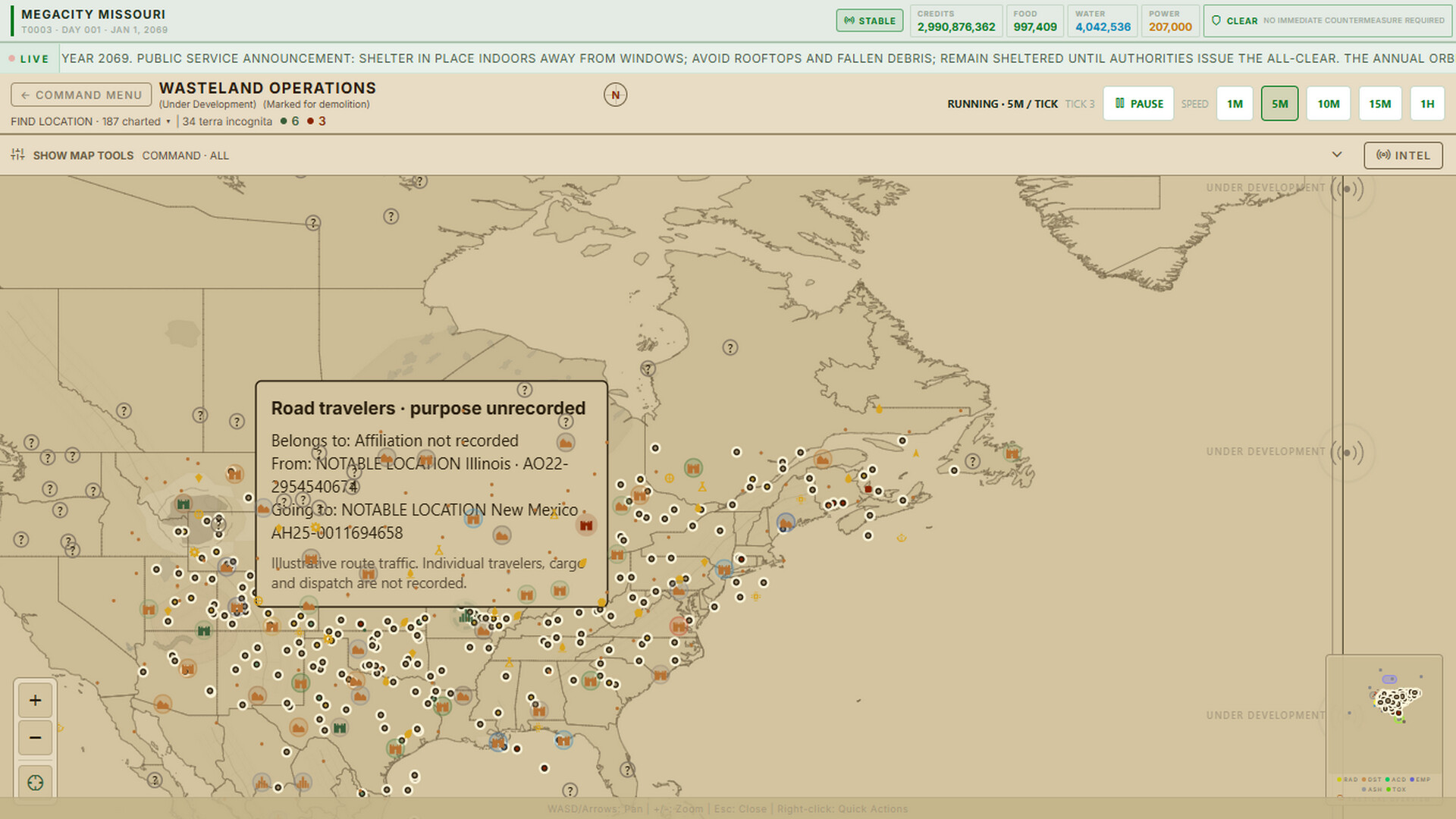The height and width of the screenshot is (819, 1456).
Task: Click the LIVE ticker indicator
Action: point(29,58)
